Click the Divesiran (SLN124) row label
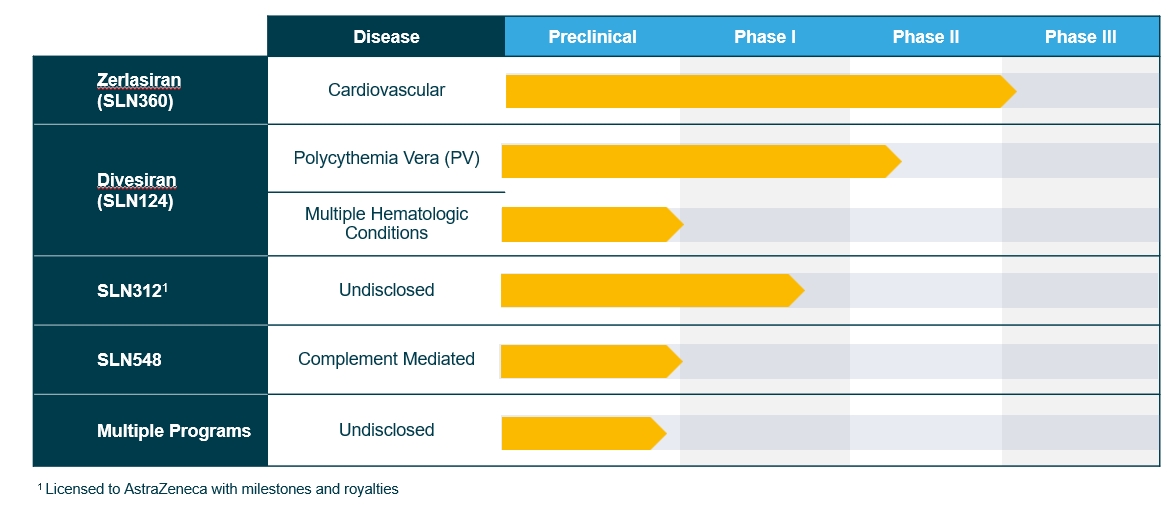 (136, 190)
